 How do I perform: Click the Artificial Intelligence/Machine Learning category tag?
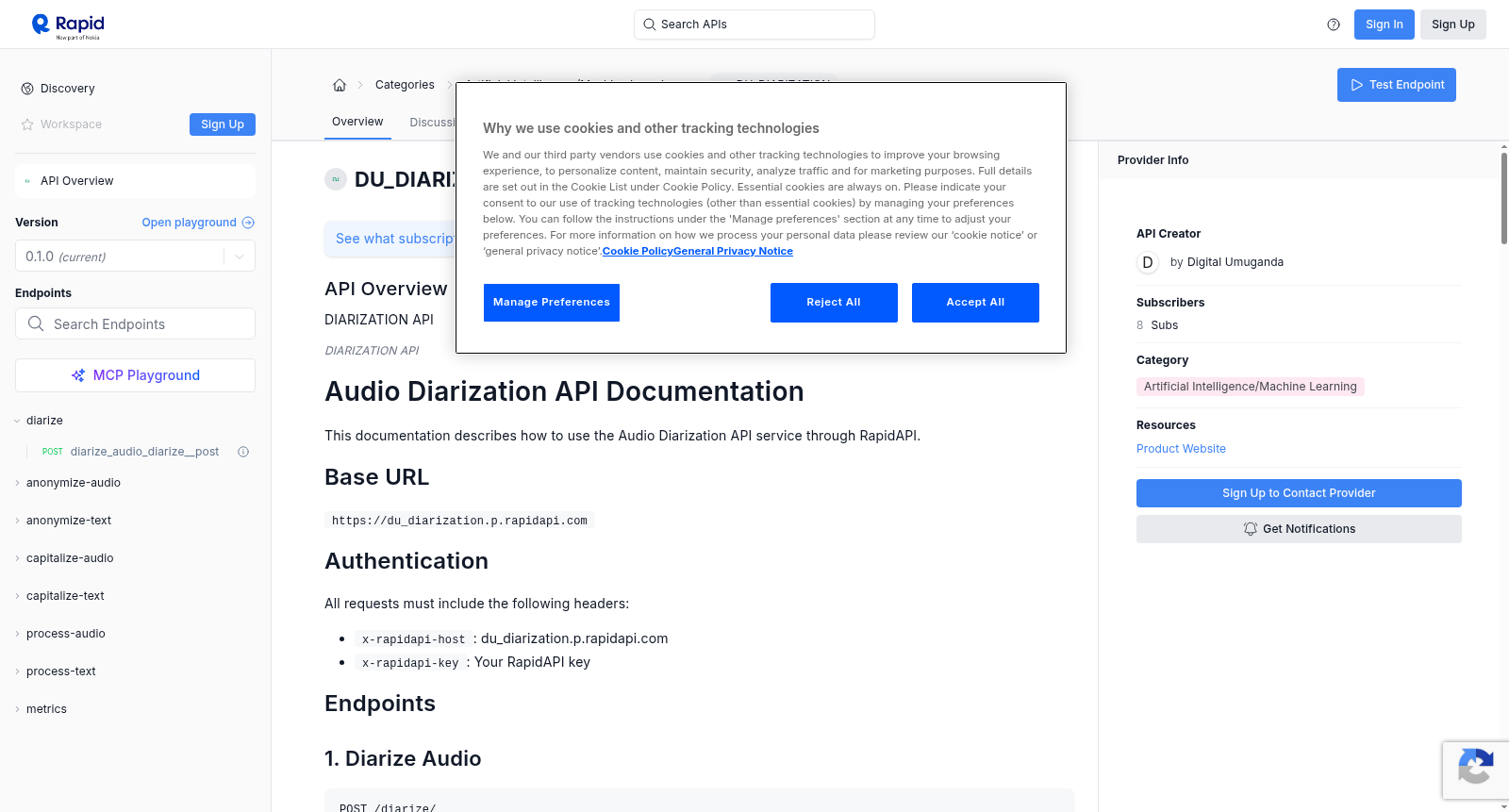[x=1251, y=387]
